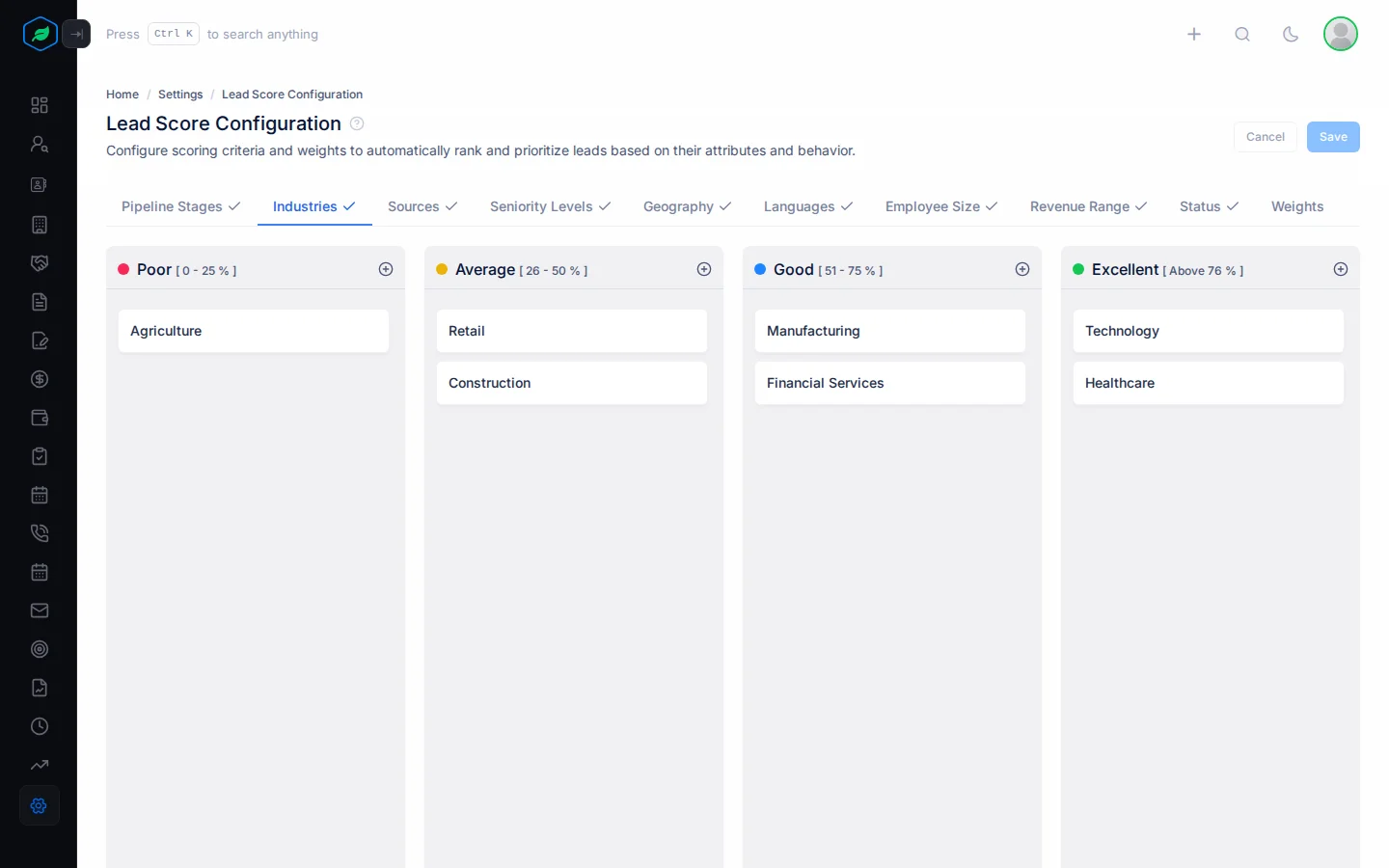Select the Agriculture industry card

(x=254, y=331)
